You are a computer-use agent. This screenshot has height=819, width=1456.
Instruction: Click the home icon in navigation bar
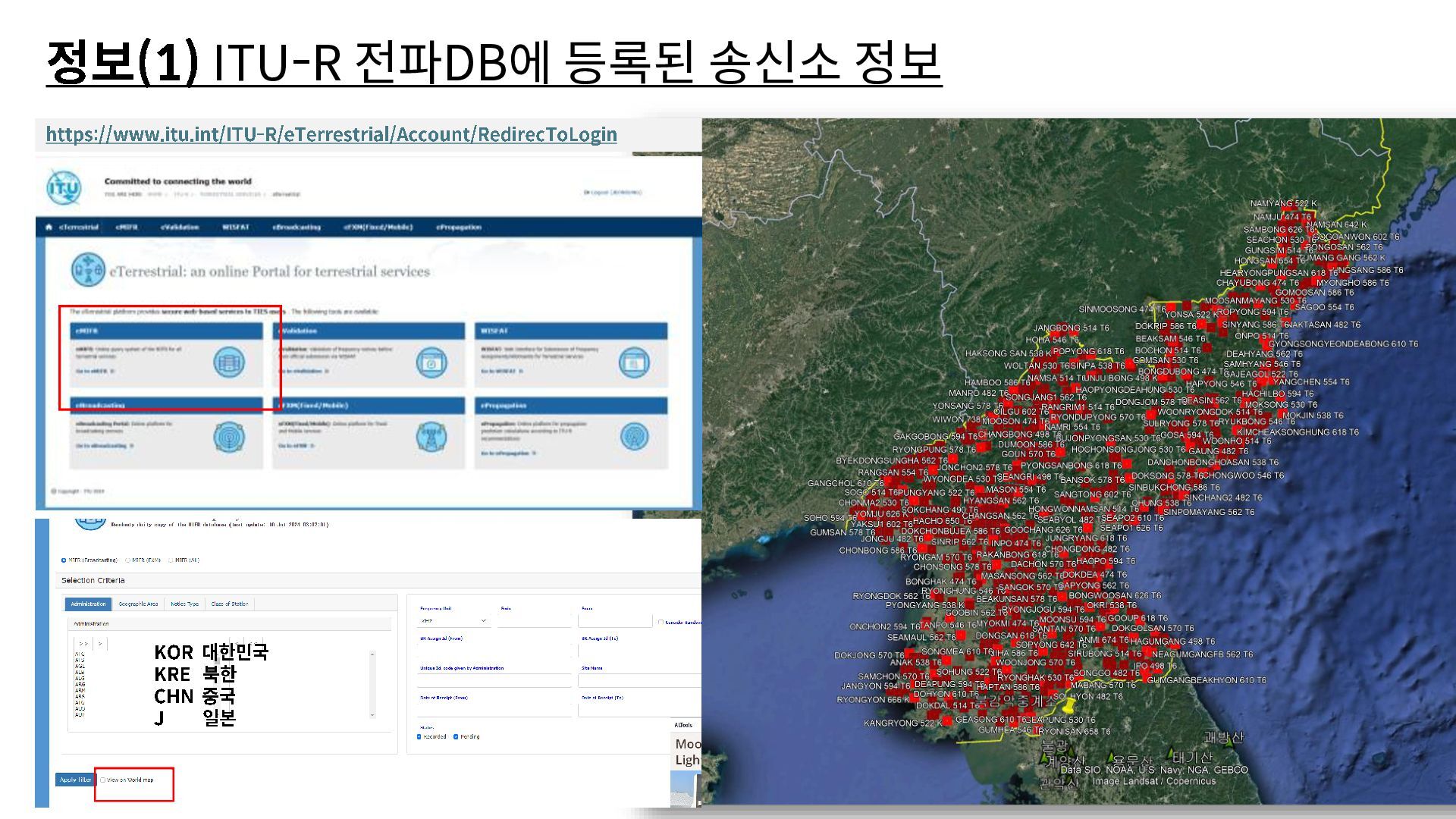49,227
